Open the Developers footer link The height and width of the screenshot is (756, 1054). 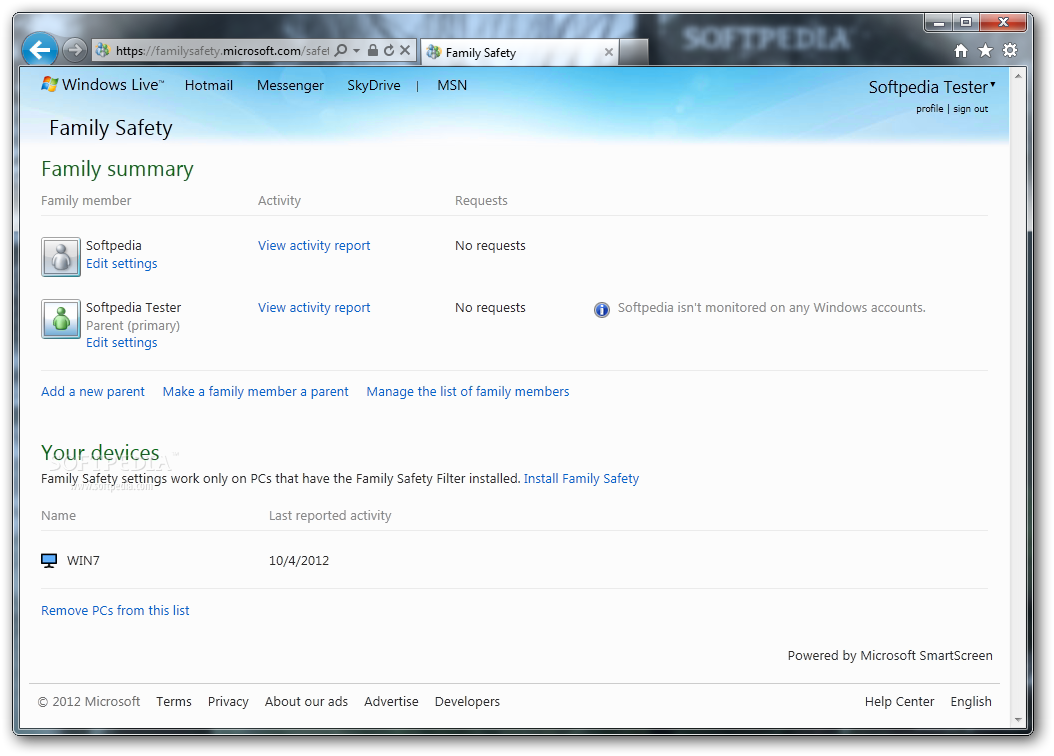(467, 701)
